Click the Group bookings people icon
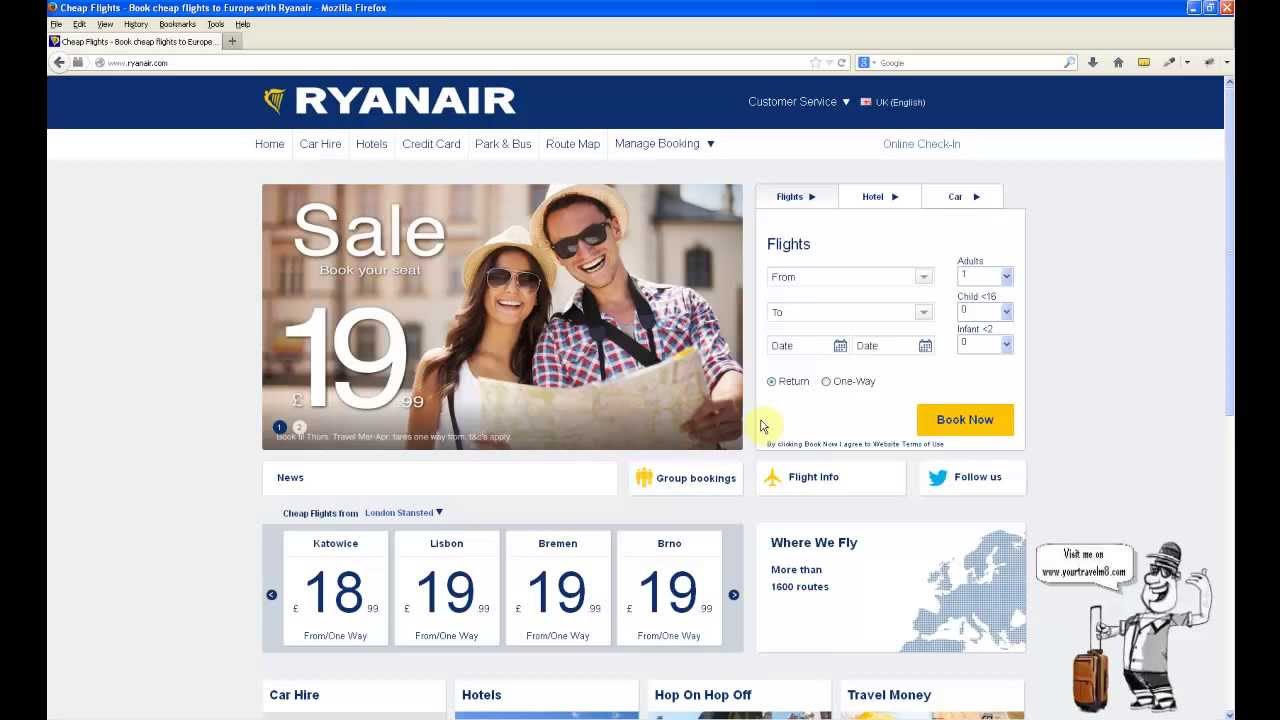This screenshot has height=720, width=1280. pyautogui.click(x=644, y=477)
